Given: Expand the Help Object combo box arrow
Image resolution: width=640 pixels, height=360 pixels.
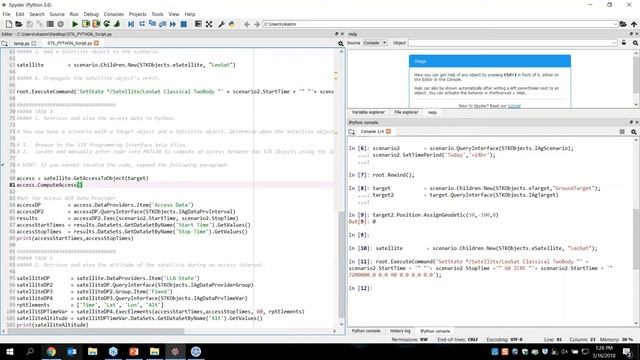Looking at the screenshot, I should click(614, 43).
